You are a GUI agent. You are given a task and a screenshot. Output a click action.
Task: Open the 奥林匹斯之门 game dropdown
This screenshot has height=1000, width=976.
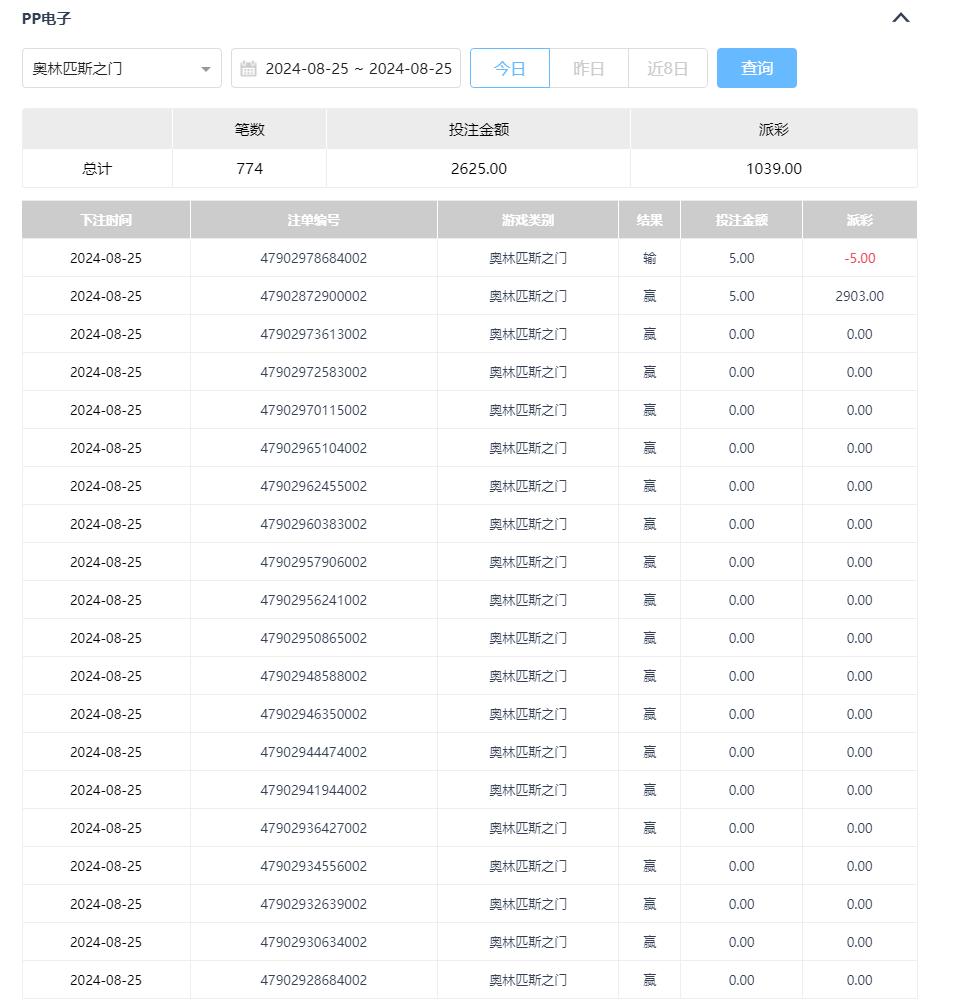(x=121, y=69)
